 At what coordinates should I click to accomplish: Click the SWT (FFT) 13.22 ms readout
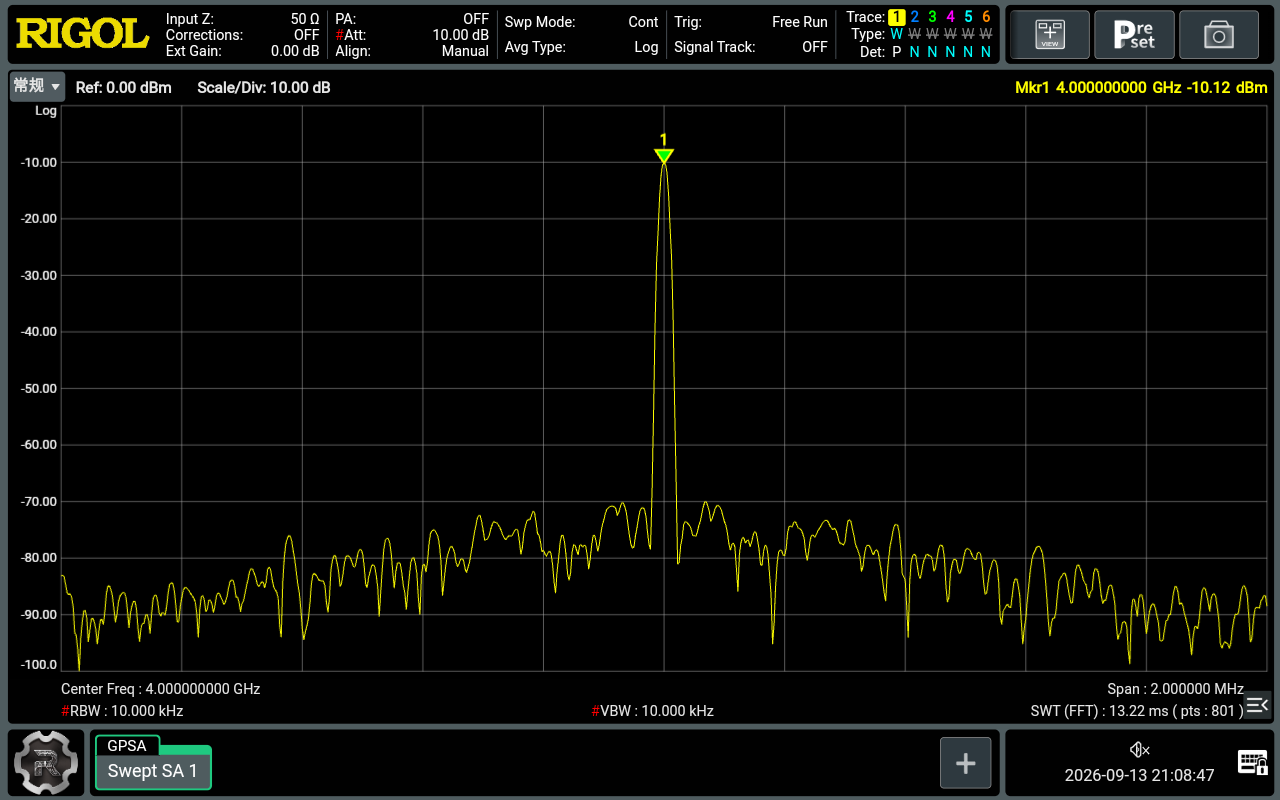click(1137, 711)
